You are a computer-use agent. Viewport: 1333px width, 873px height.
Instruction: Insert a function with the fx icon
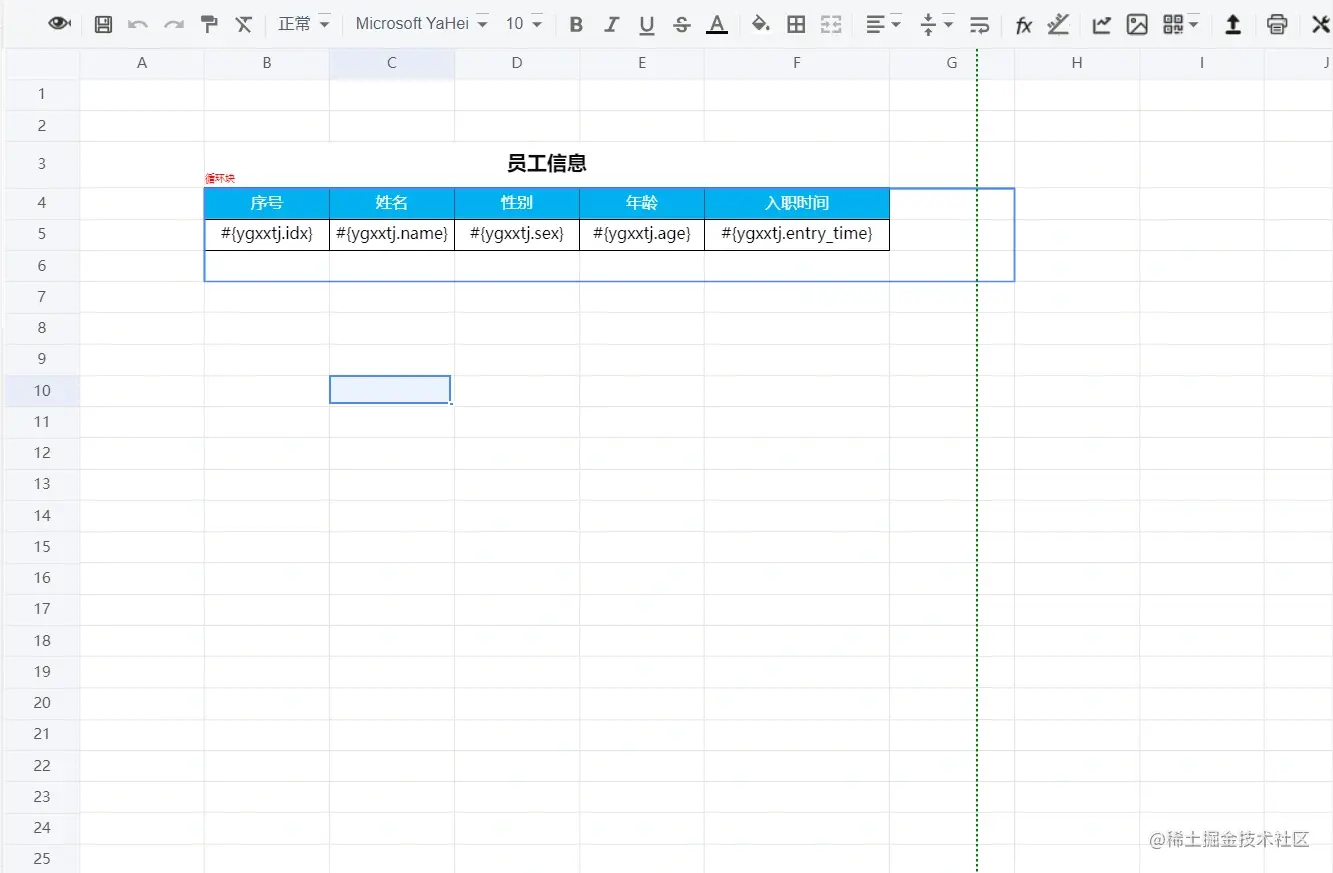coord(1023,25)
